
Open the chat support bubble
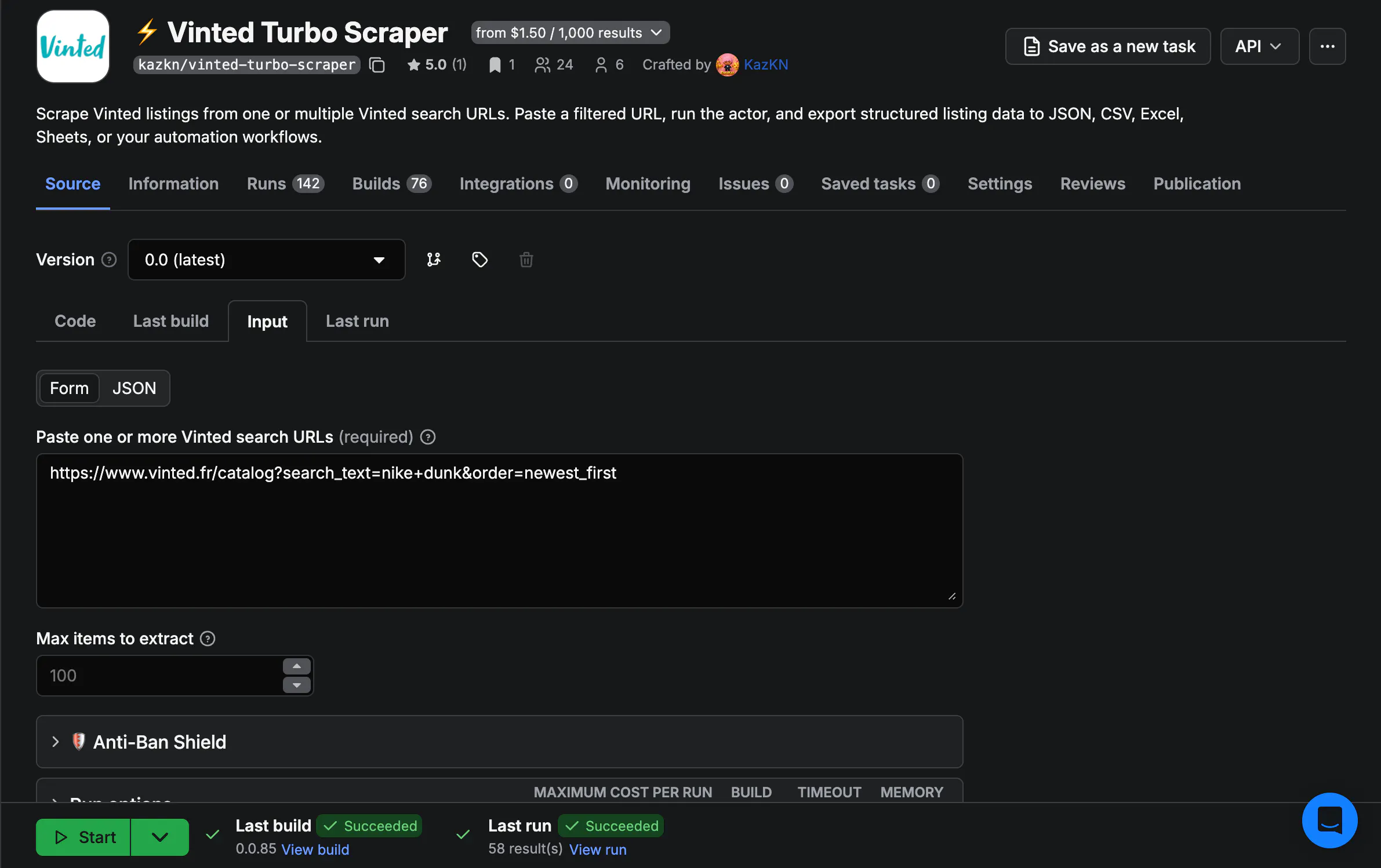click(1329, 820)
